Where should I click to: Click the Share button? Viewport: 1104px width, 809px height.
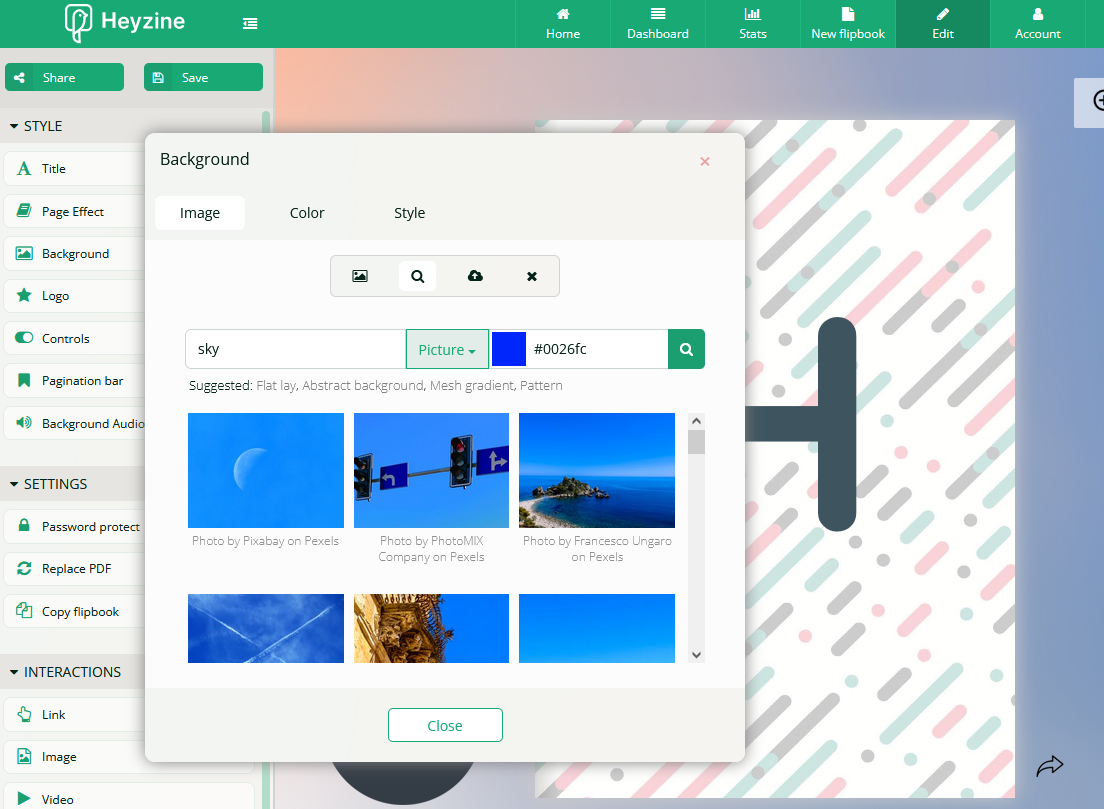tap(65, 77)
